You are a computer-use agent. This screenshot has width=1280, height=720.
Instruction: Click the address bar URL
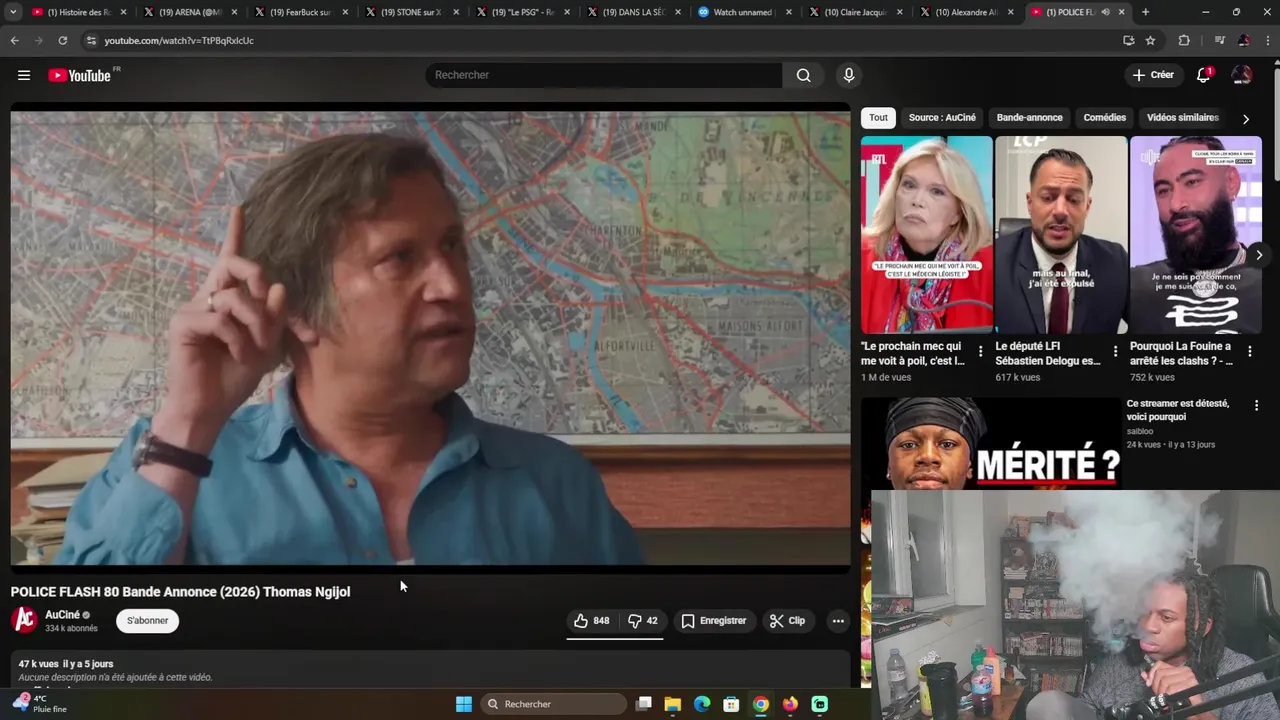[x=179, y=41]
